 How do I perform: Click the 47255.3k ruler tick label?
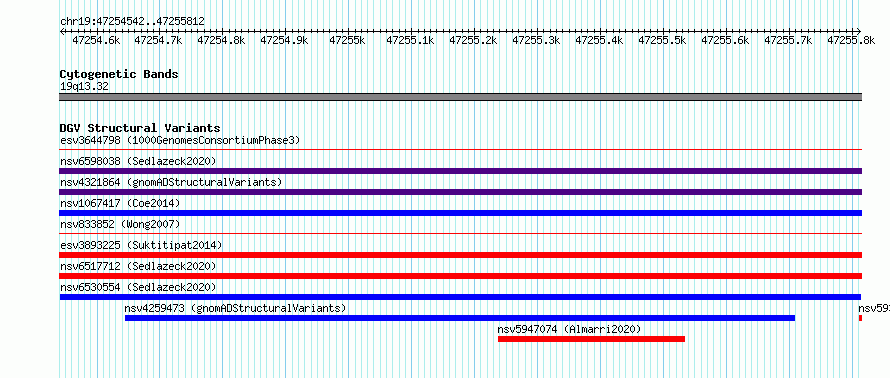(536, 40)
